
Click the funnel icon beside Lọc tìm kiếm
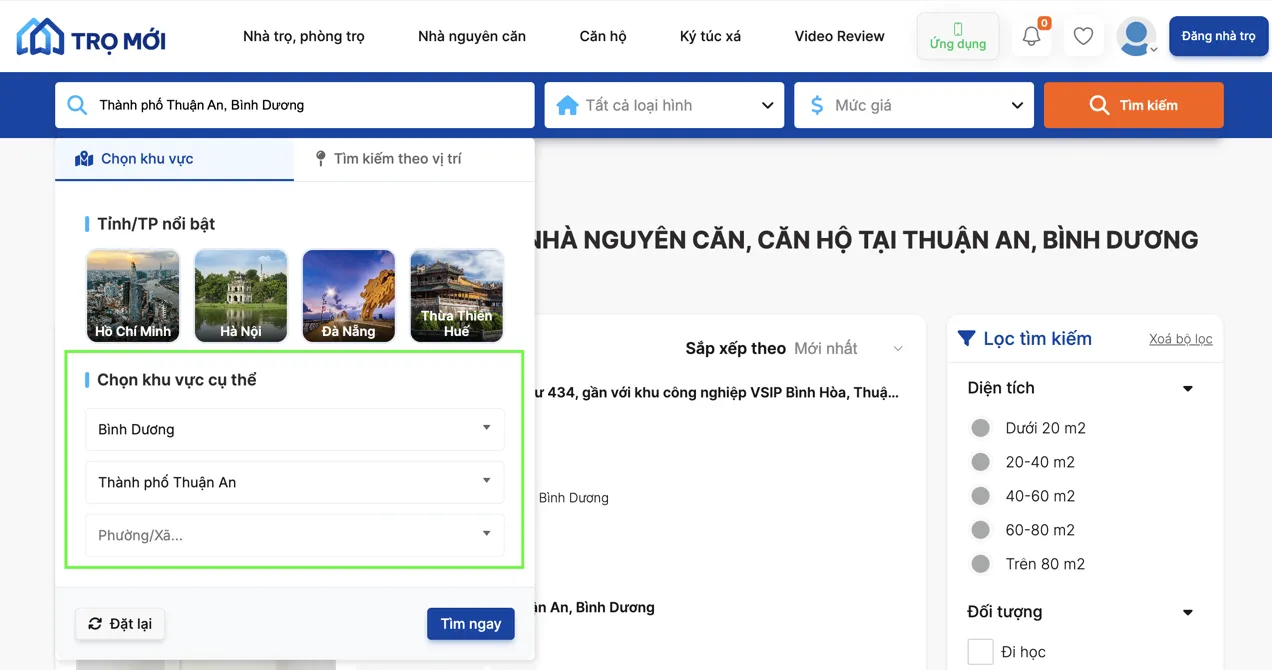(966, 338)
